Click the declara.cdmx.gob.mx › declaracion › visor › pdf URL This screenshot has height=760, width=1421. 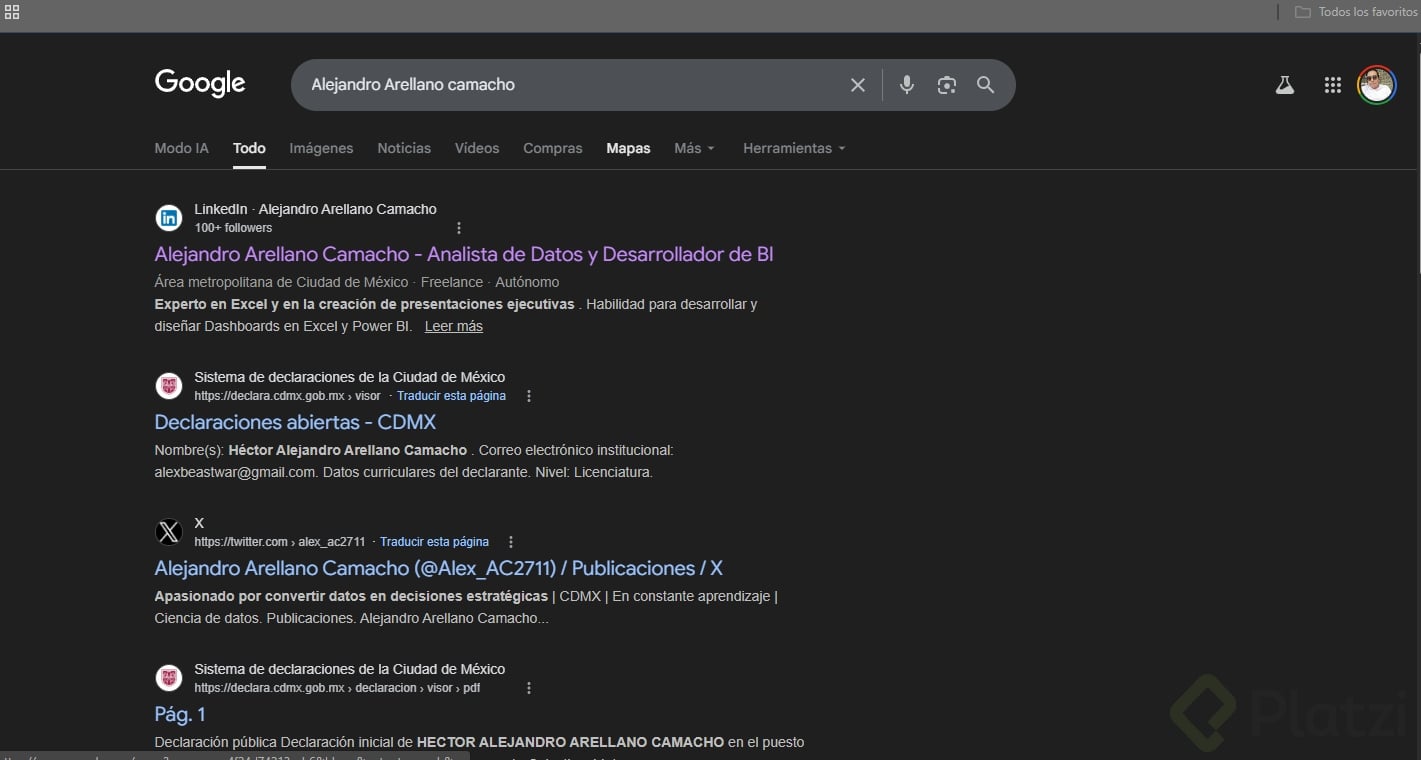click(337, 688)
